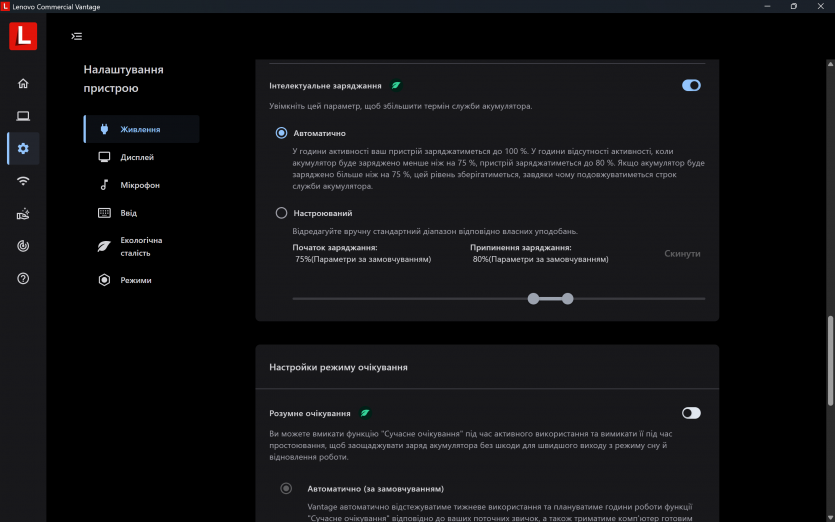The image size is (835, 522).
Task: Select the Настроюваний radio button
Action: pyautogui.click(x=281, y=213)
